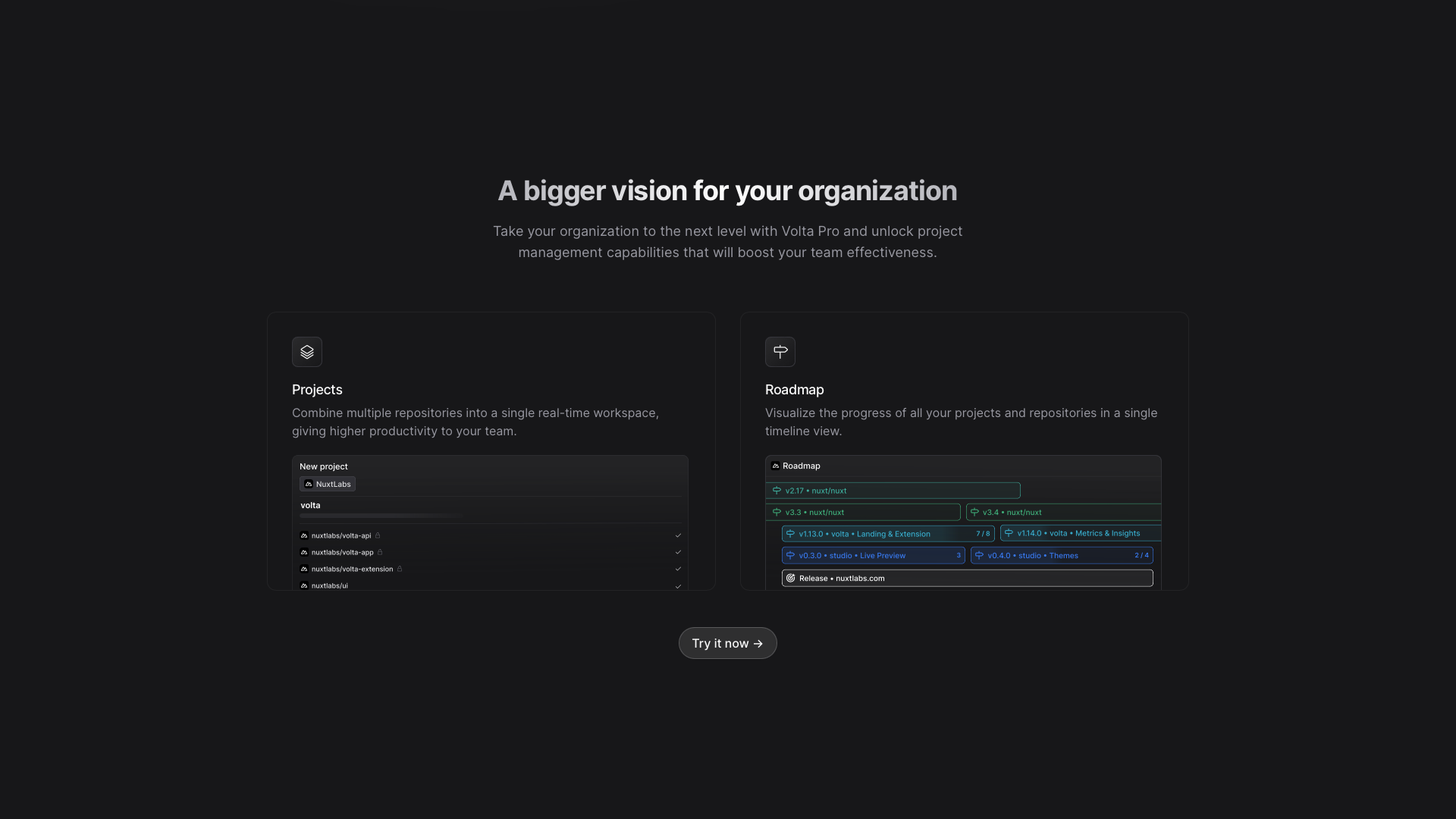Click the NuxtLabs logo in badge

click(309, 484)
